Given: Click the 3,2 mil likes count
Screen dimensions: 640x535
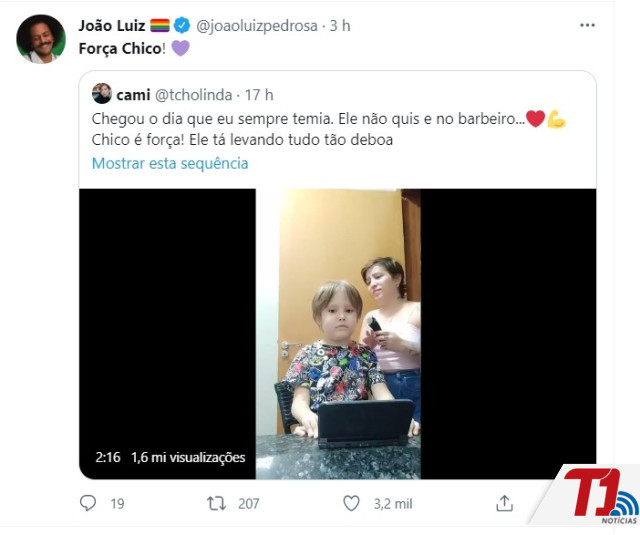Looking at the screenshot, I should tap(393, 504).
